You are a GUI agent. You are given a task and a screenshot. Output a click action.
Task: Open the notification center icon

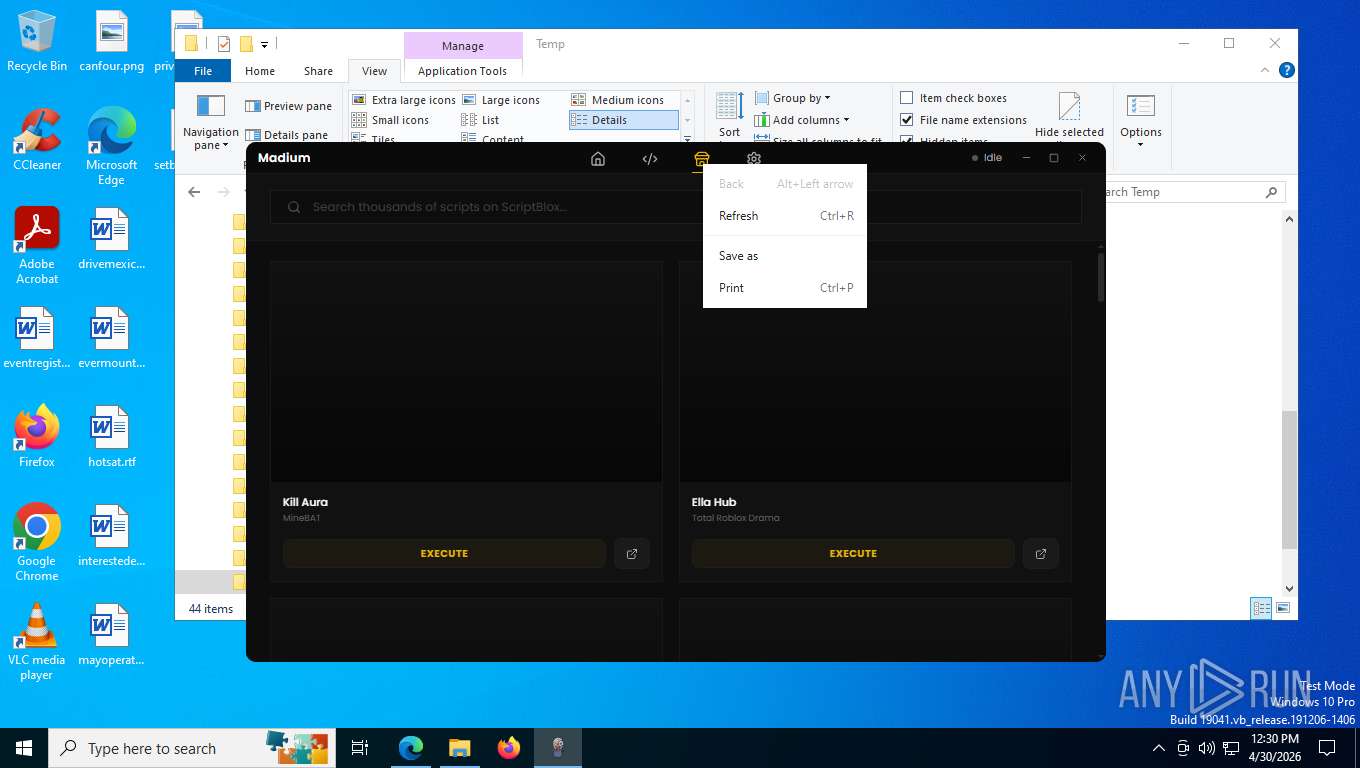tap(1327, 748)
